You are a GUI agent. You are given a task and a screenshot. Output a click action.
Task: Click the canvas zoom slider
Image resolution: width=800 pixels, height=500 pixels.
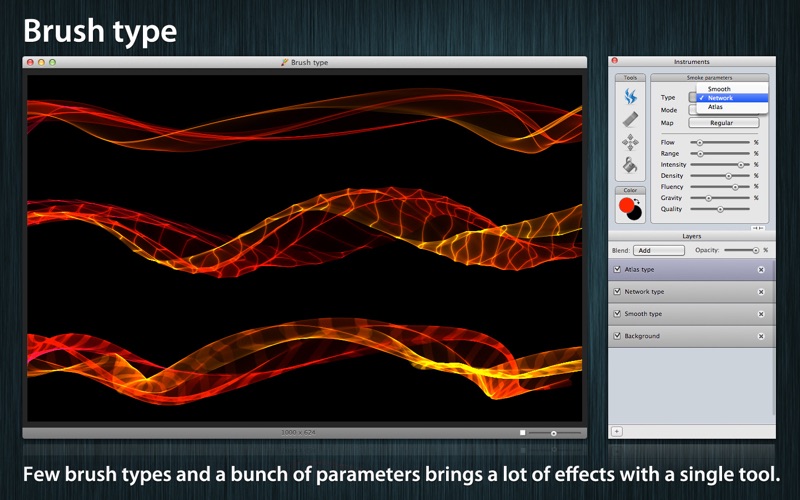(x=554, y=433)
